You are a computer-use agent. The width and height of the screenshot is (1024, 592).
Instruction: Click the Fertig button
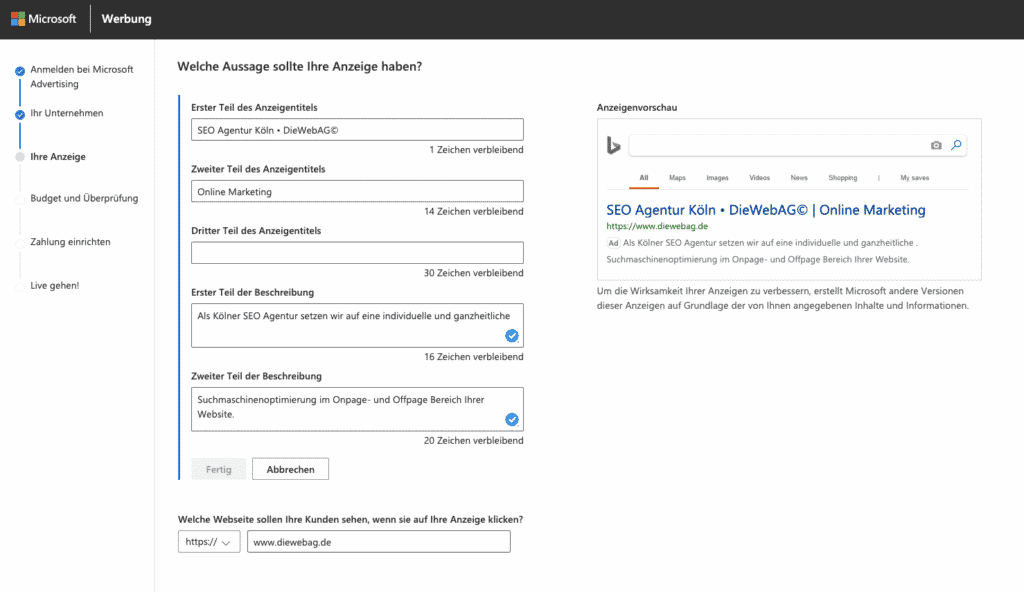coord(219,469)
